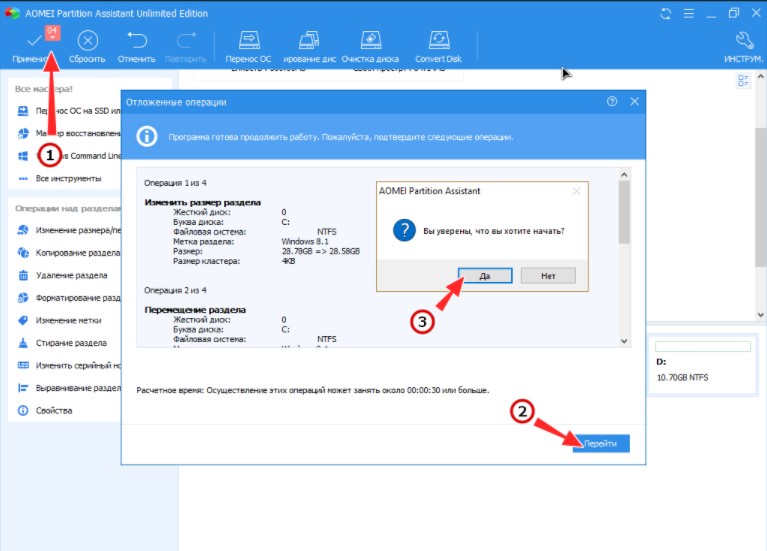Select Изменение размера partition operation
The image size is (767, 551).
(68, 230)
